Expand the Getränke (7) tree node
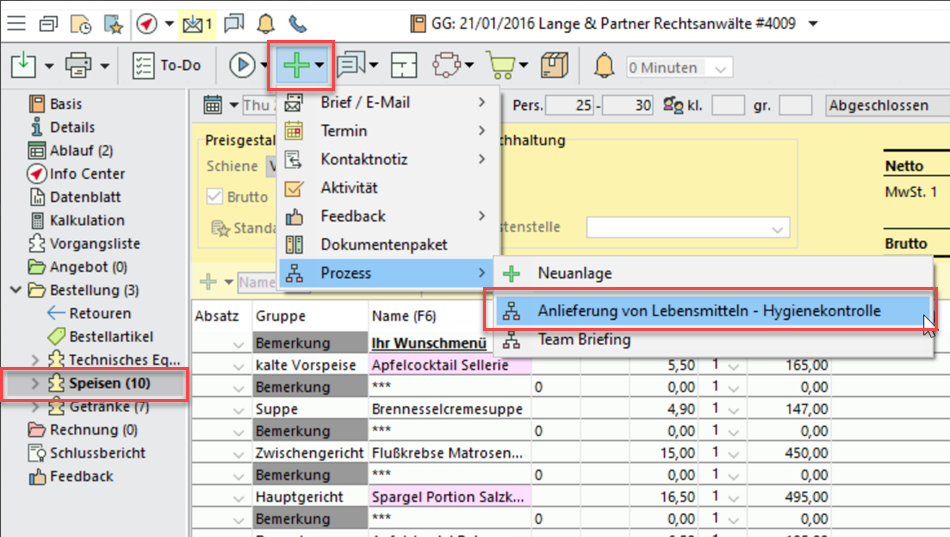 coord(37,407)
